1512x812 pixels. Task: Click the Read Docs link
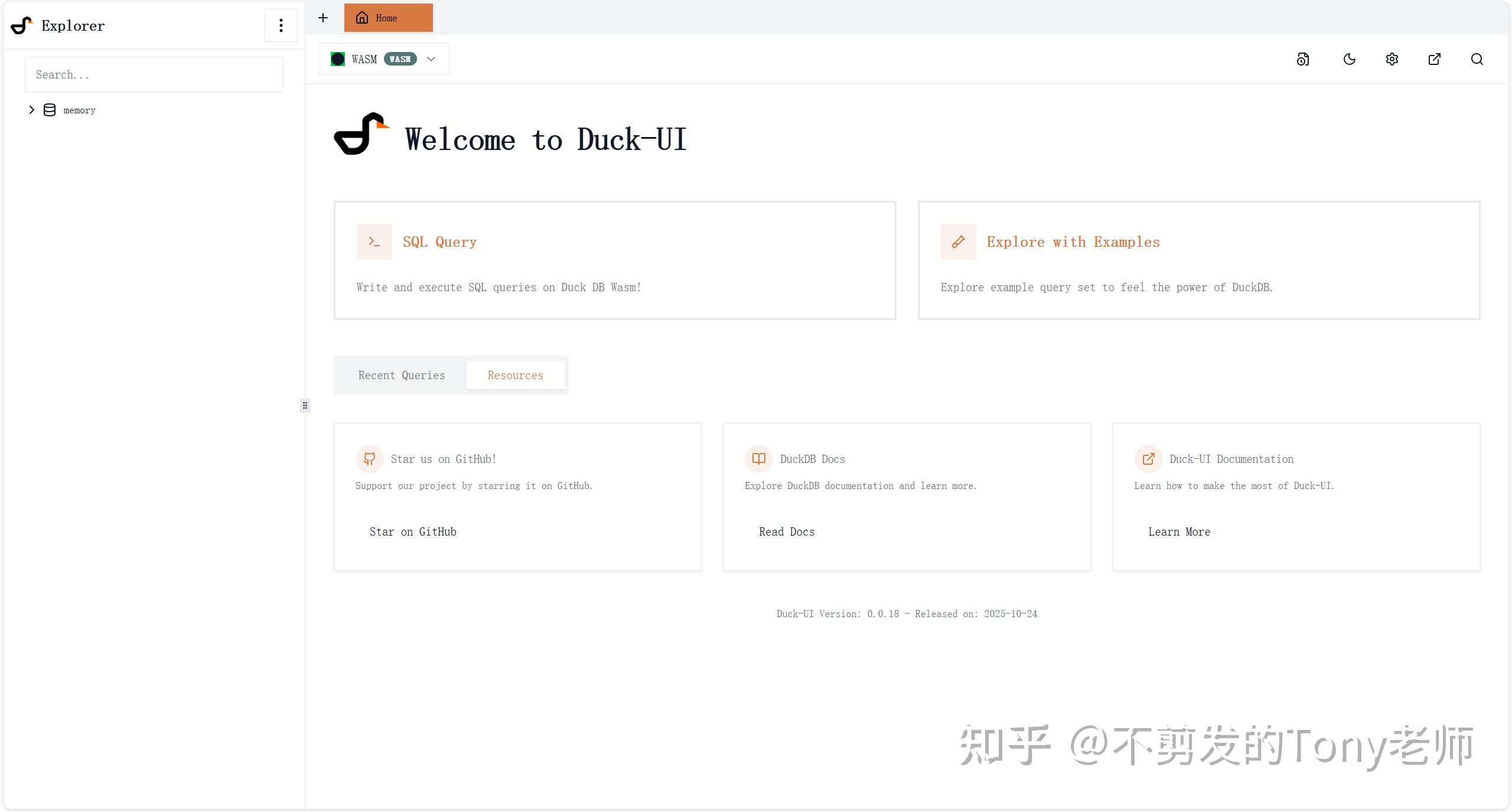point(786,531)
